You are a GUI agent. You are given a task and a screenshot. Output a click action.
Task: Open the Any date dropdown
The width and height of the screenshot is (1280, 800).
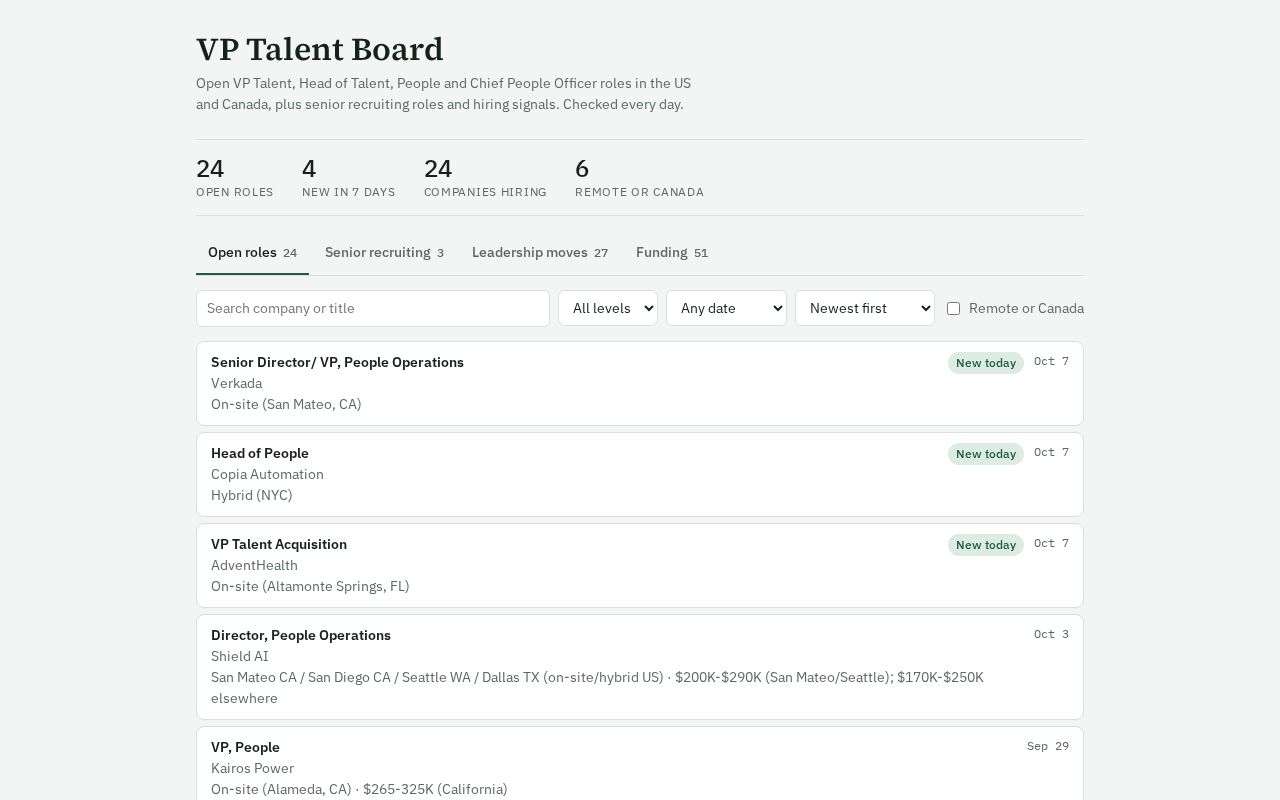pyautogui.click(x=726, y=308)
